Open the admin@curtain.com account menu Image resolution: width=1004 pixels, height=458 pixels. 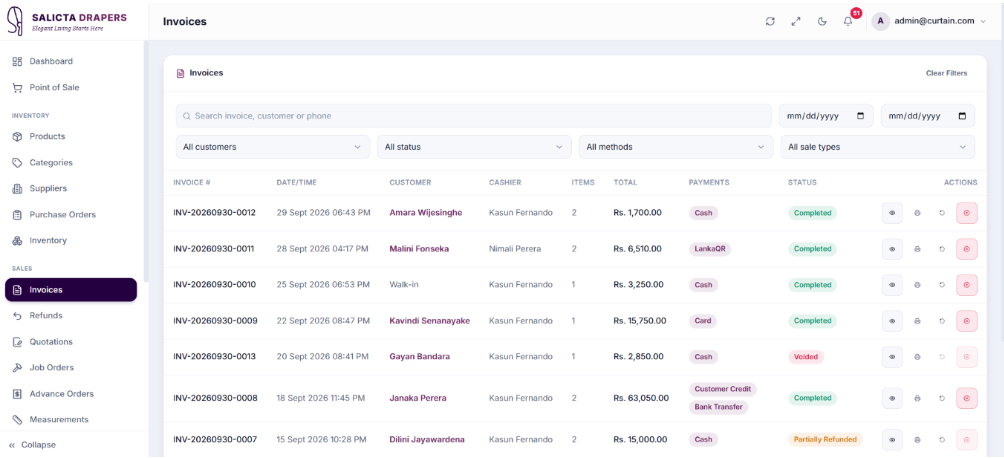[x=930, y=21]
